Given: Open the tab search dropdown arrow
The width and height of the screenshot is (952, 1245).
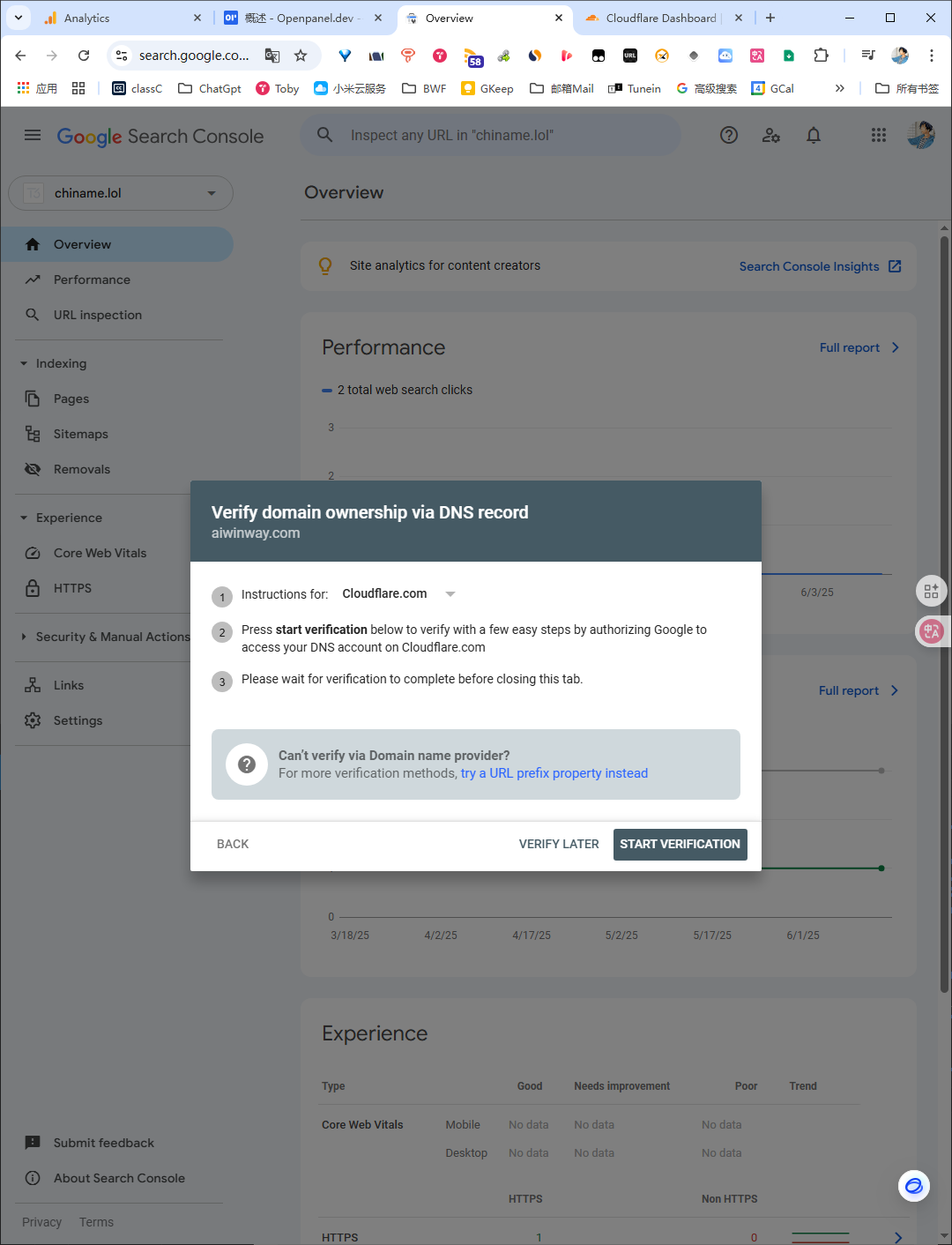Looking at the screenshot, I should tap(19, 18).
